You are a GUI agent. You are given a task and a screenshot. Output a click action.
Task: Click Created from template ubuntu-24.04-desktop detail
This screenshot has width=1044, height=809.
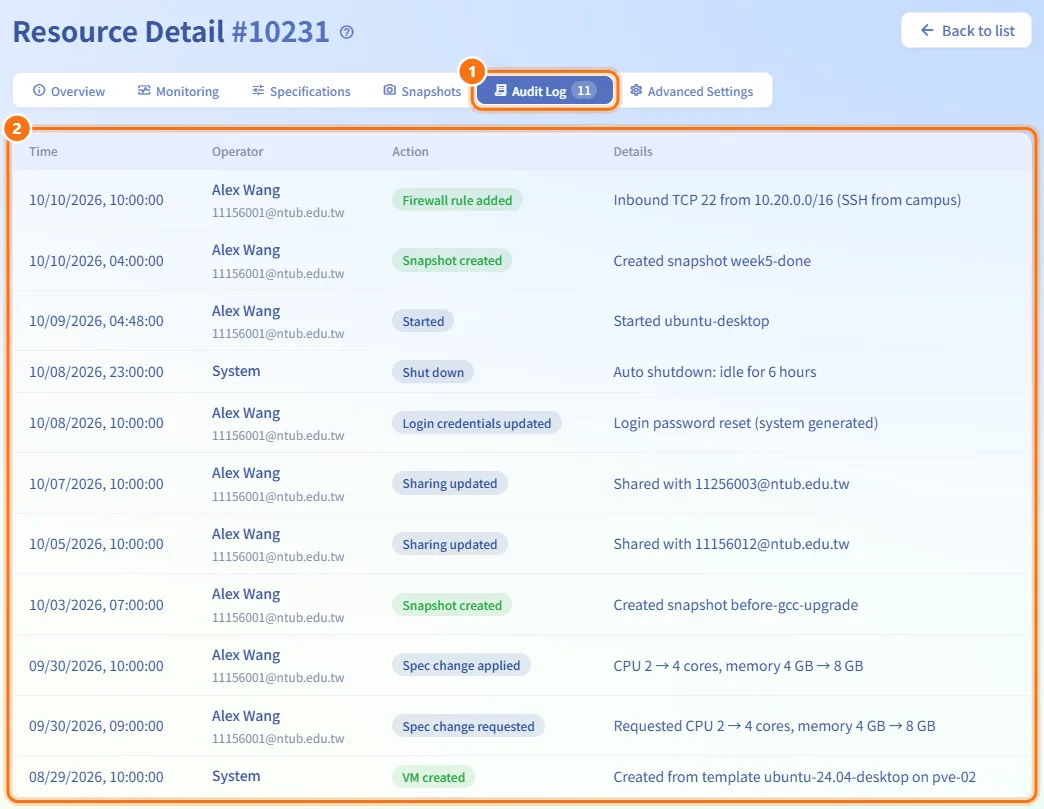coord(794,777)
